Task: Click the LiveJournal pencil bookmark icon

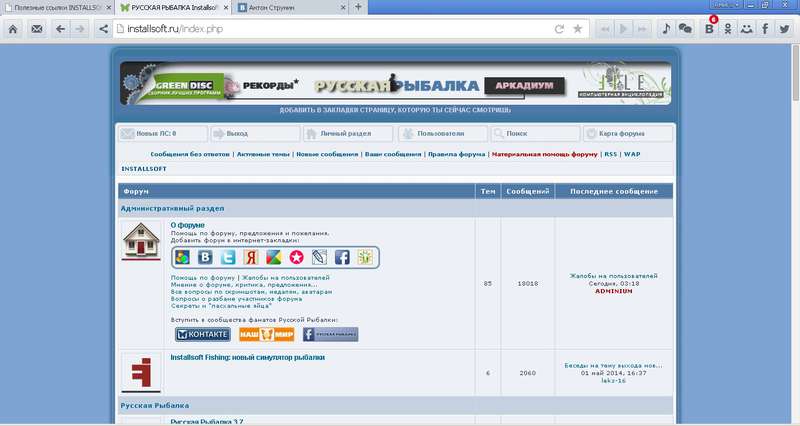Action: coord(319,257)
